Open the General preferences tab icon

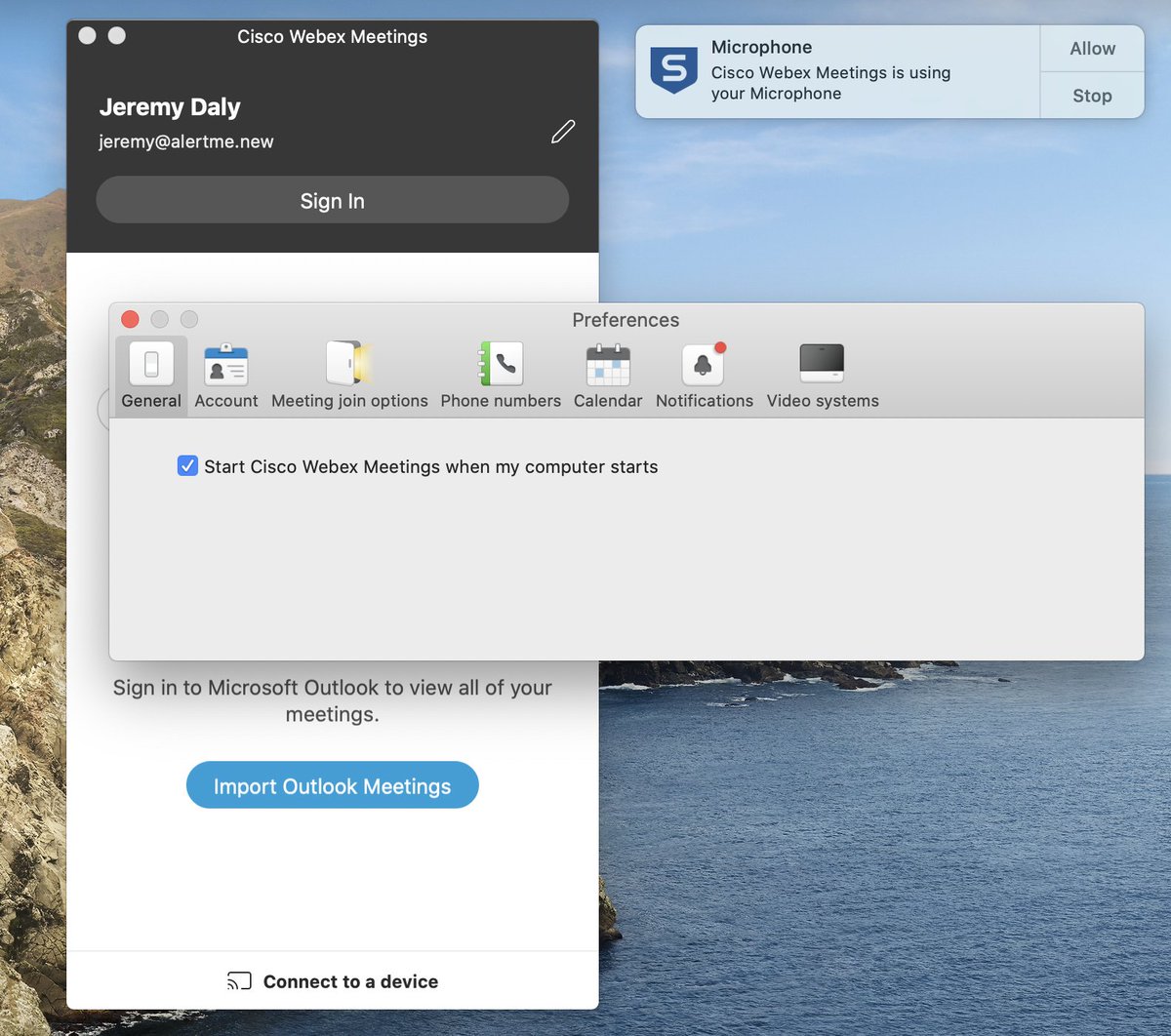(x=151, y=364)
